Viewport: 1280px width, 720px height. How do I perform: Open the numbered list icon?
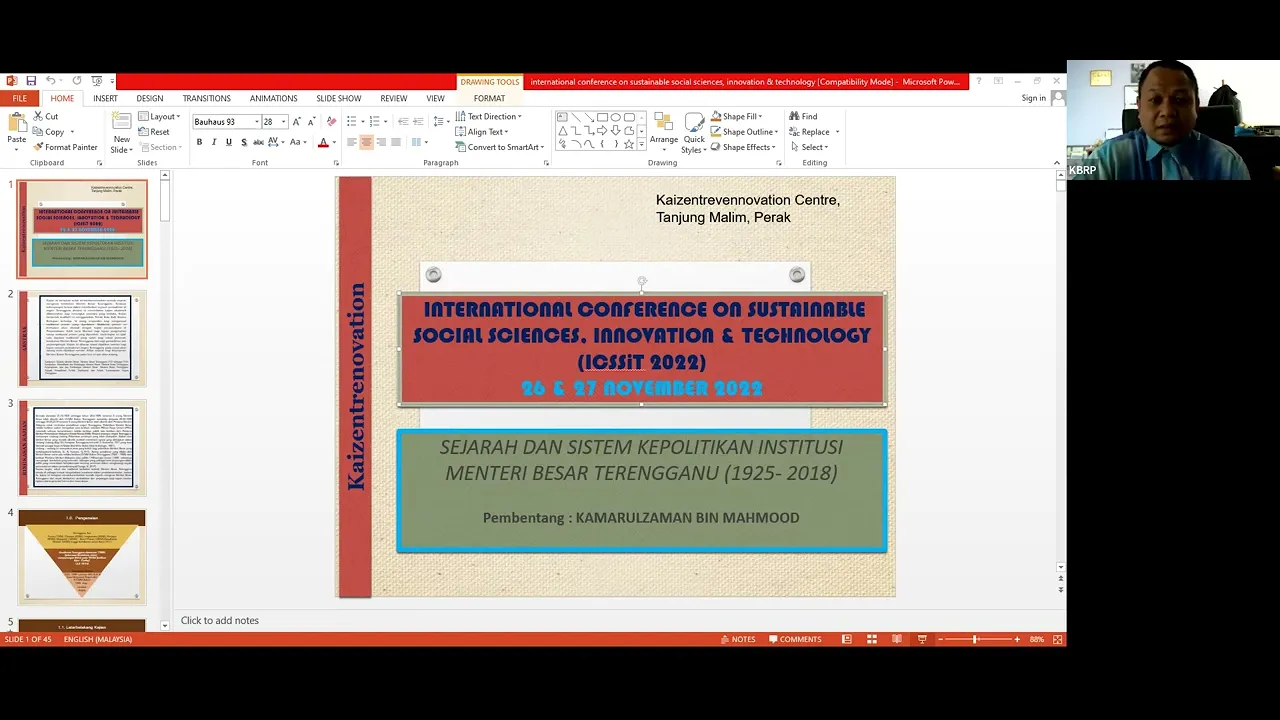pyautogui.click(x=376, y=122)
